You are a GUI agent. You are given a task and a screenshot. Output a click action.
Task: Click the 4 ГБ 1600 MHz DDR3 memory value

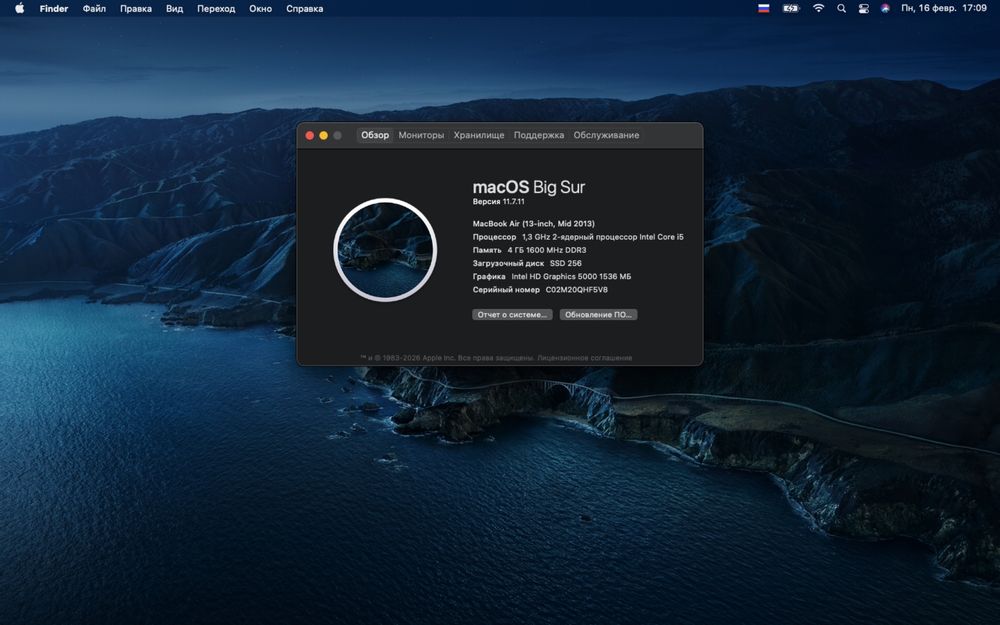(547, 250)
